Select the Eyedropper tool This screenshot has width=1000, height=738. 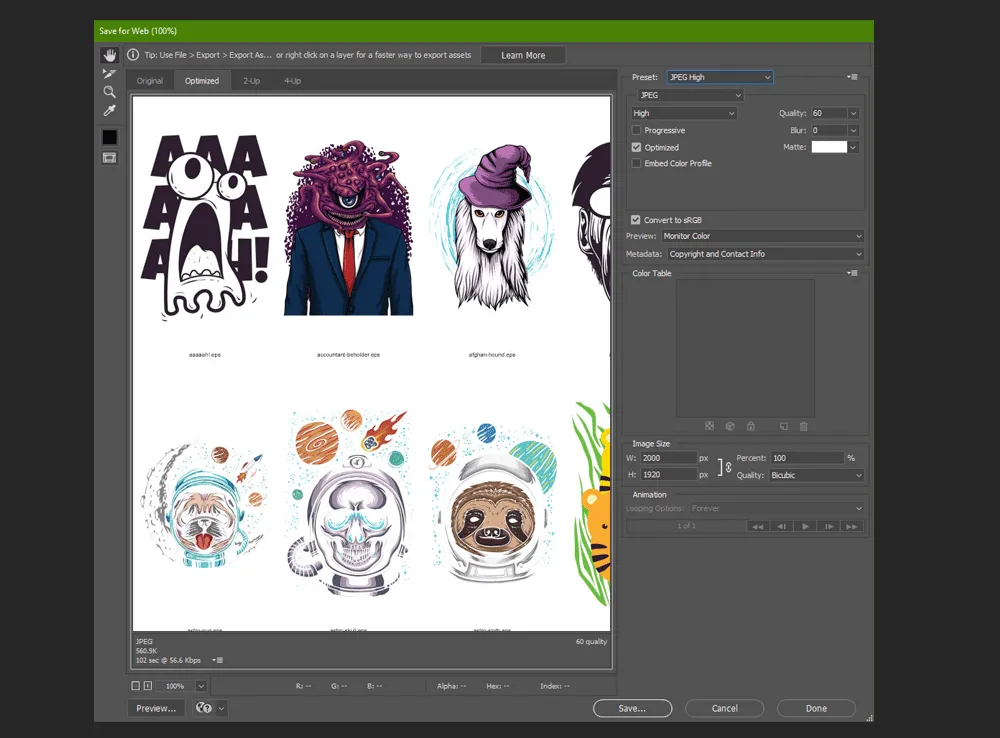point(110,111)
